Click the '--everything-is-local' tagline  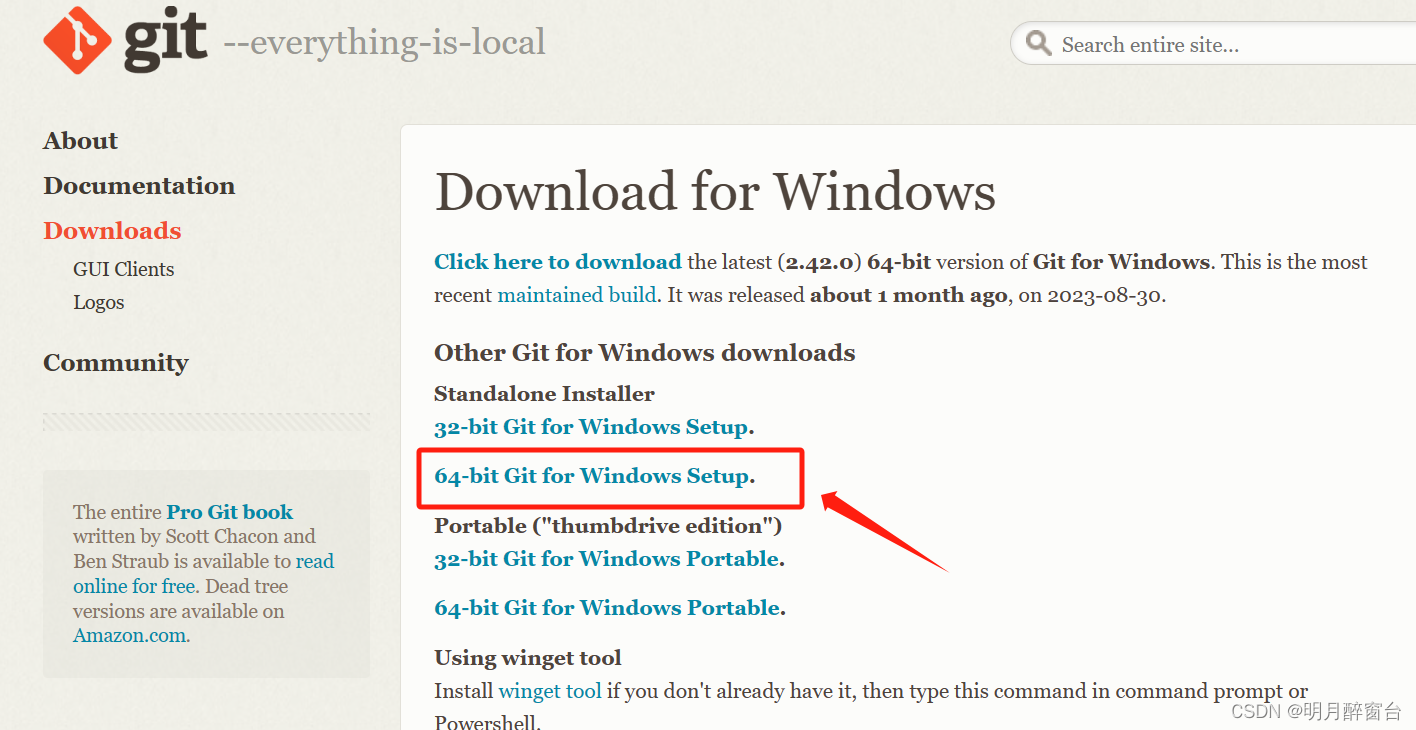pos(384,42)
